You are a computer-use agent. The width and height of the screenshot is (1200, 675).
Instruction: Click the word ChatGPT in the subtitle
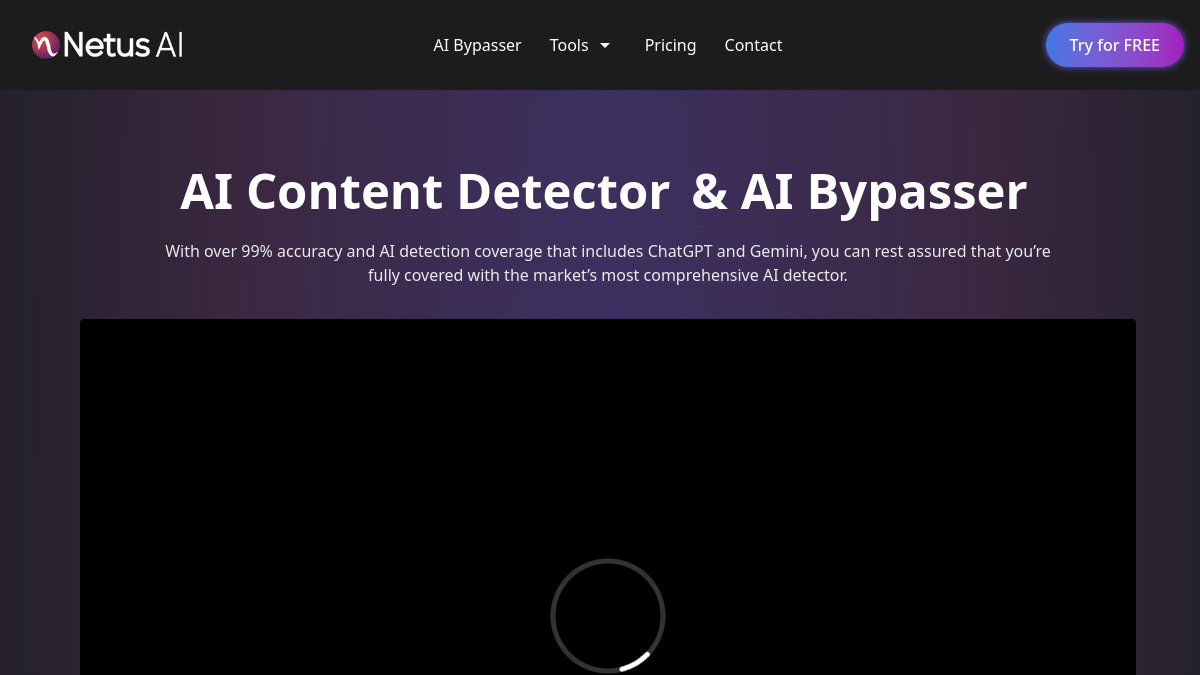(x=680, y=251)
